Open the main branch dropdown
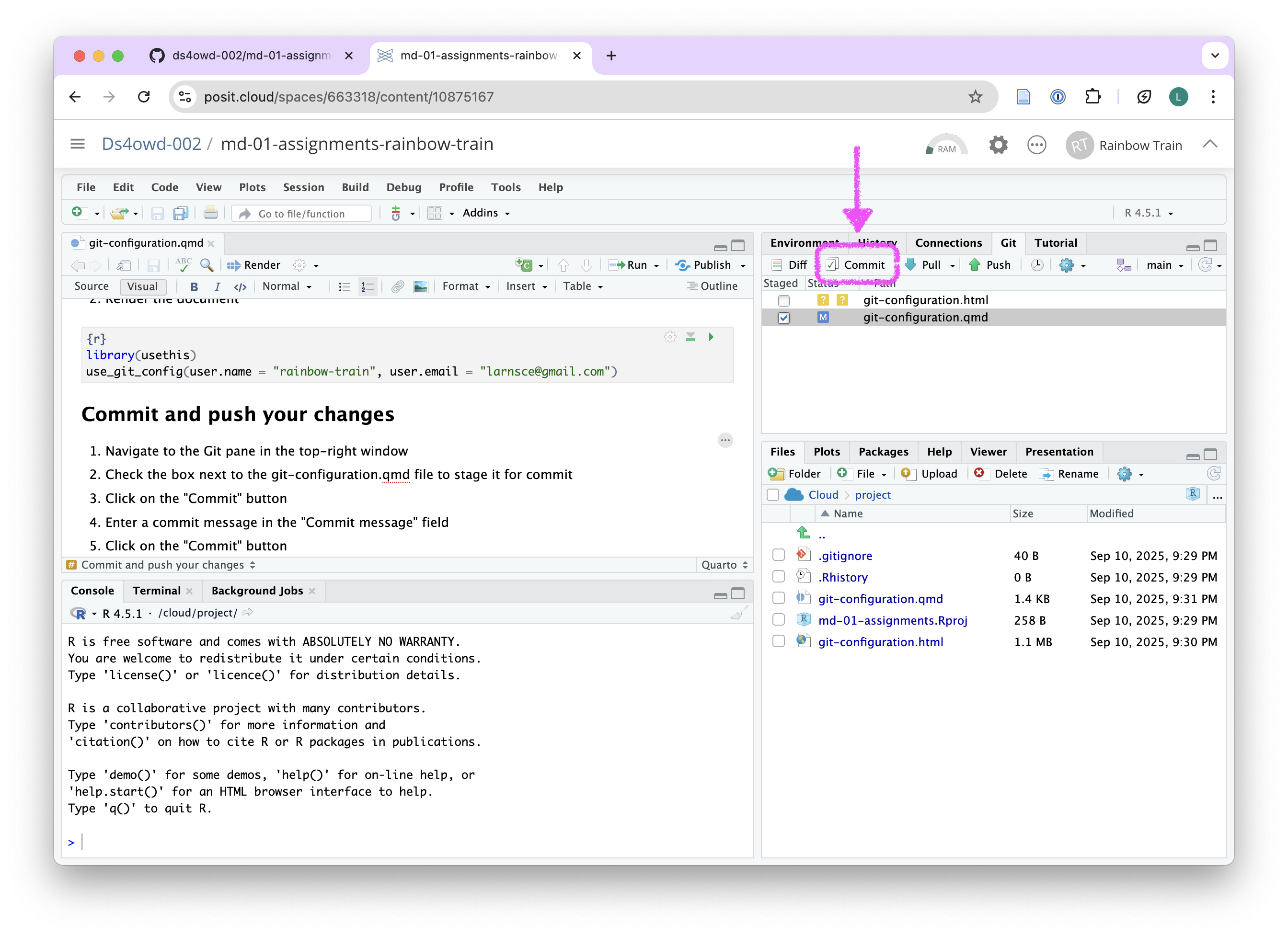Image resolution: width=1288 pixels, height=936 pixels. (x=1164, y=265)
